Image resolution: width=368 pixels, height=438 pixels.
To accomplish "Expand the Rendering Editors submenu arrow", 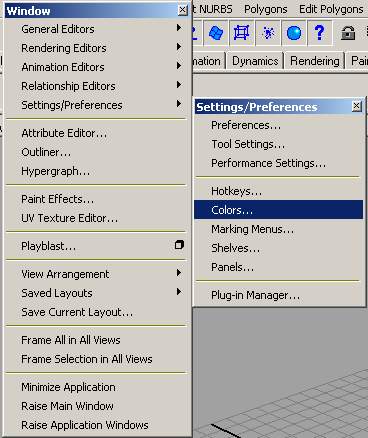I will pyautogui.click(x=179, y=47).
